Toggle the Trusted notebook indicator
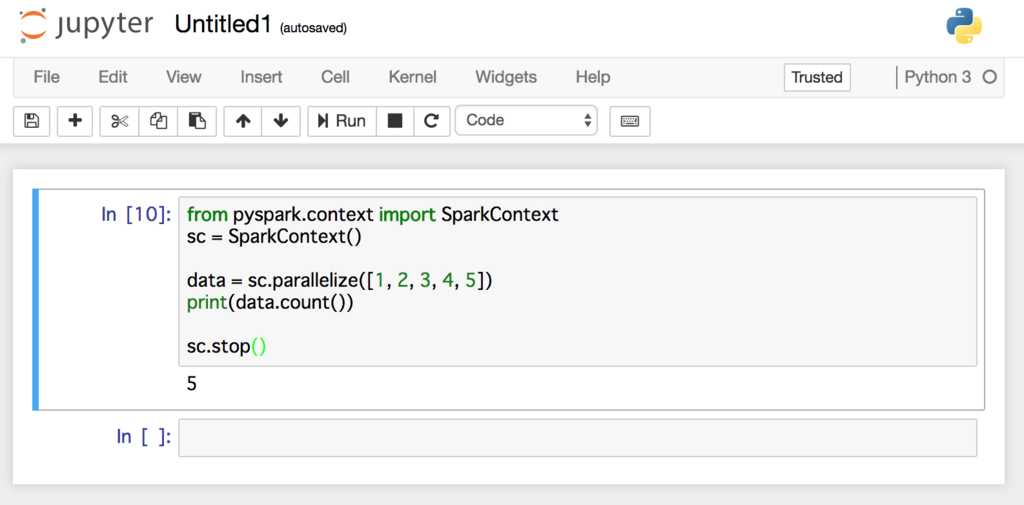Image resolution: width=1024 pixels, height=505 pixels. coord(817,77)
